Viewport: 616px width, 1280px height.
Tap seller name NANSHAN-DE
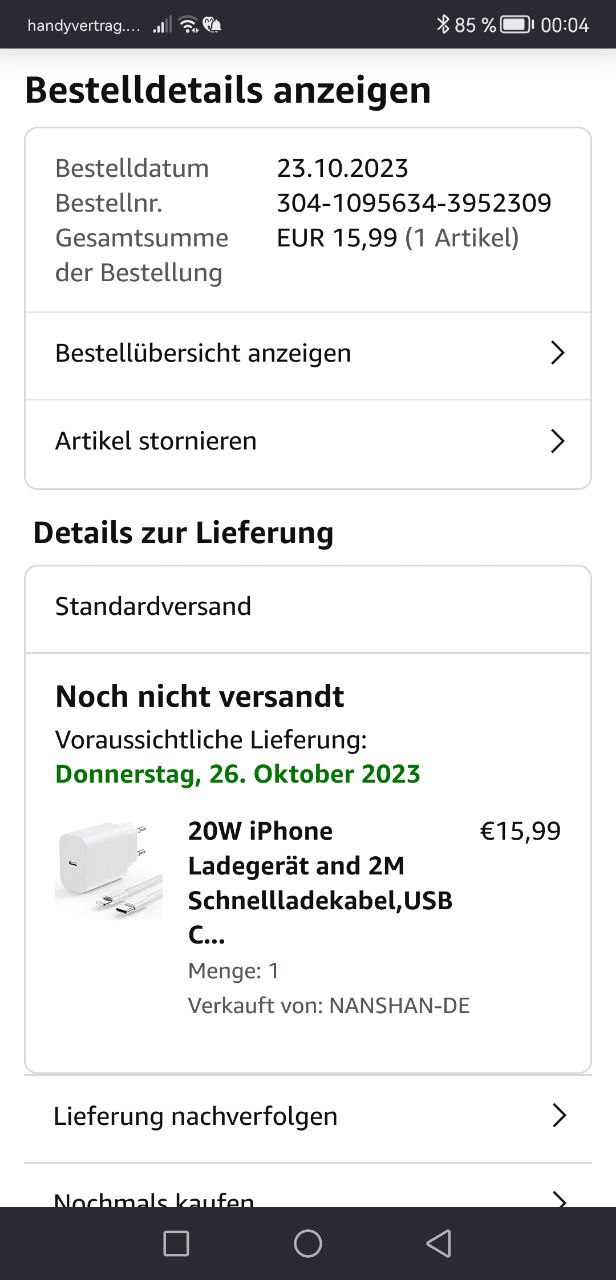click(x=399, y=1005)
